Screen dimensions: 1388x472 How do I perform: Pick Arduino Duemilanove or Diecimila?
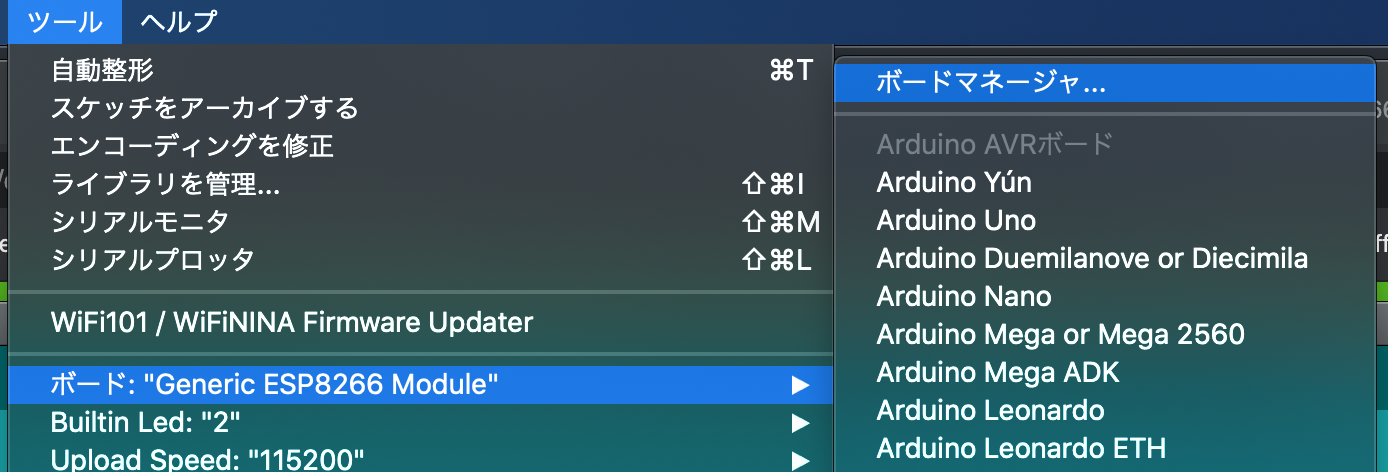[x=1092, y=259]
